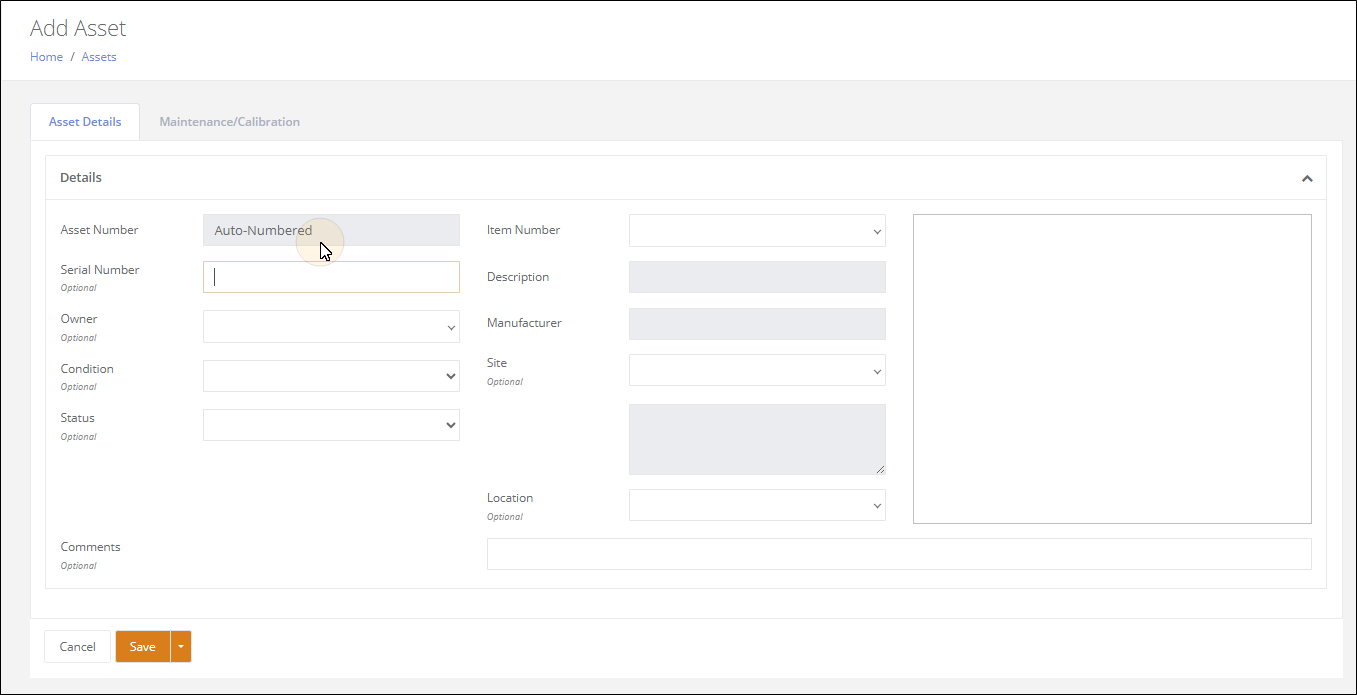This screenshot has height=695, width=1357.
Task: Open the Condition dropdown
Action: click(331, 376)
